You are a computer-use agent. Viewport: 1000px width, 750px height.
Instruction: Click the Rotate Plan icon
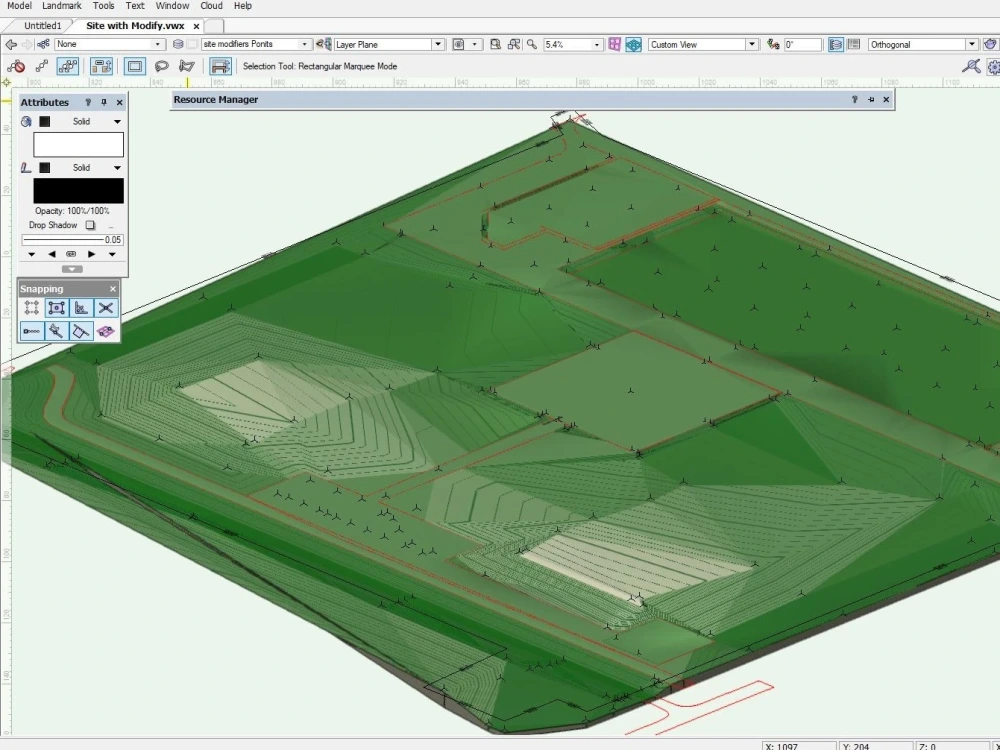coord(773,45)
